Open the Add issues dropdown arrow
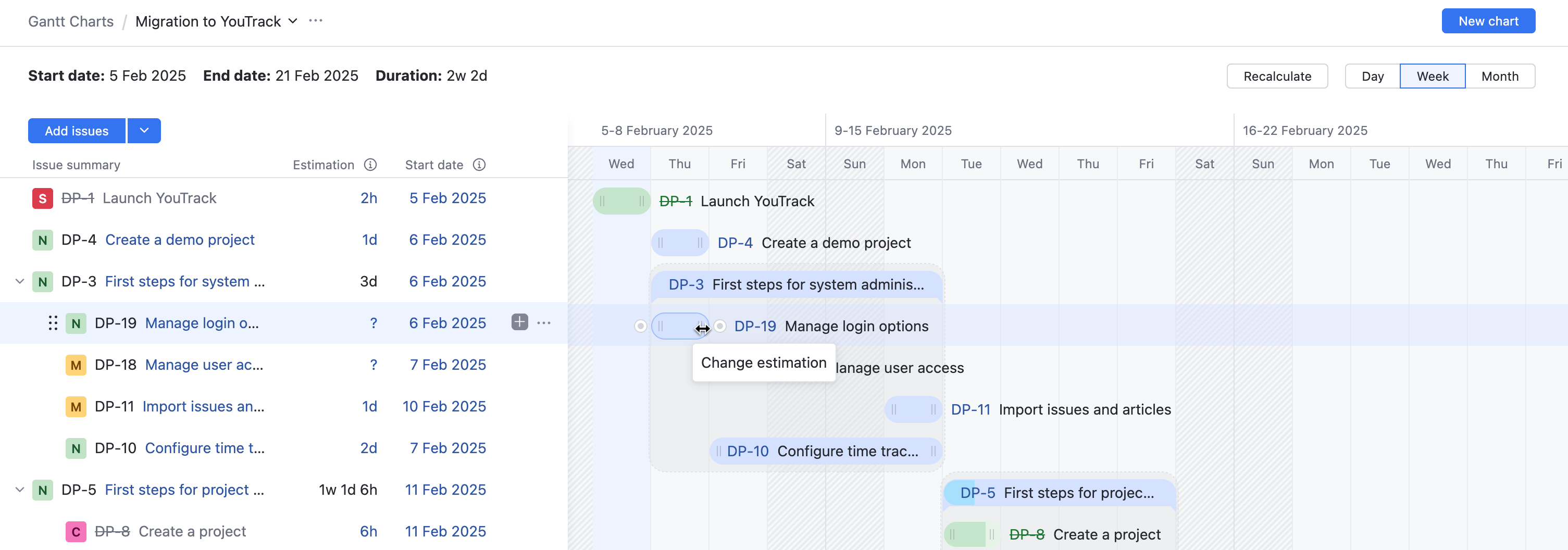The width and height of the screenshot is (1568, 550). click(144, 131)
